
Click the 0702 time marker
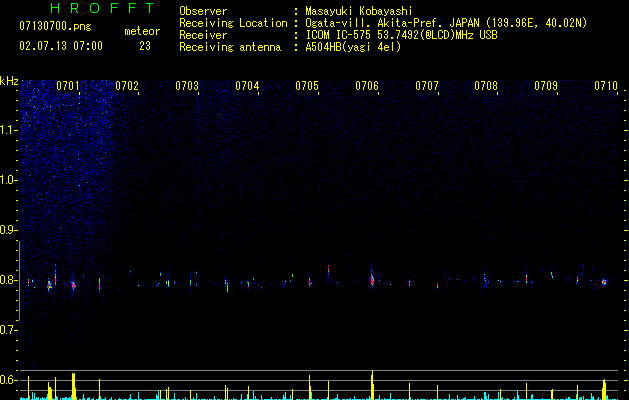(127, 86)
